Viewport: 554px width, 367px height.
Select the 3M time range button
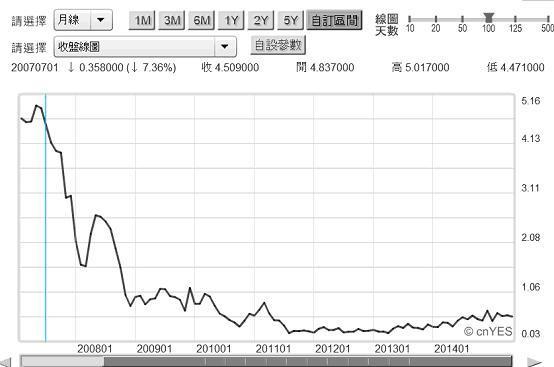(171, 20)
